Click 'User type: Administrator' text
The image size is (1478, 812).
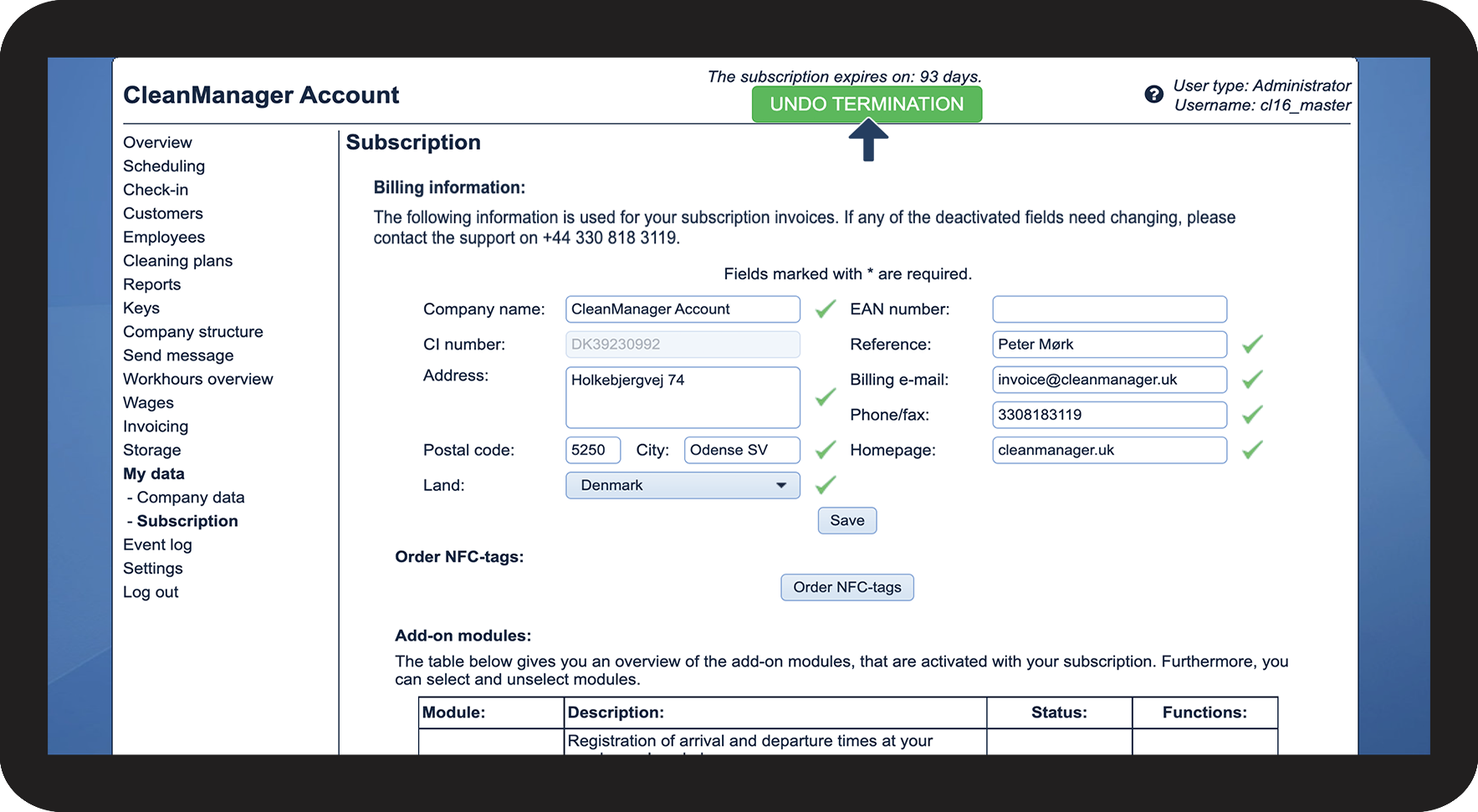point(1261,85)
